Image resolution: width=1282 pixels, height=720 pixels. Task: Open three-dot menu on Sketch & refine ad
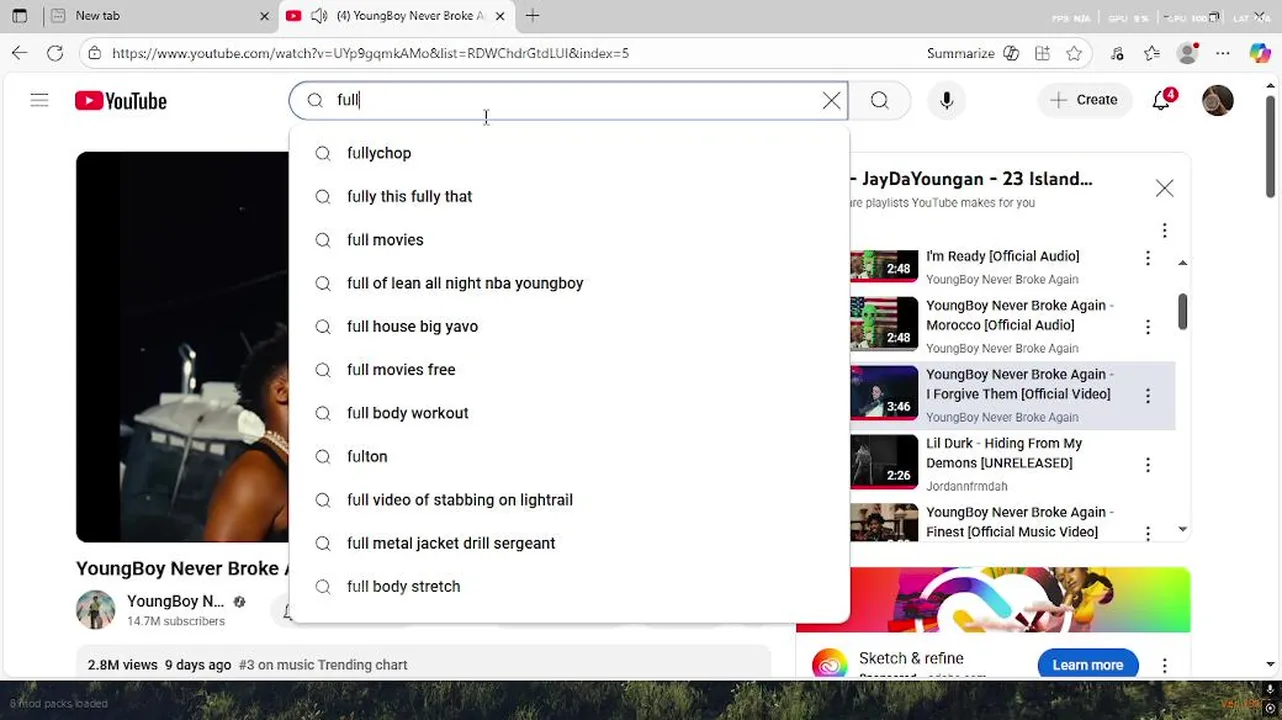tap(1165, 665)
